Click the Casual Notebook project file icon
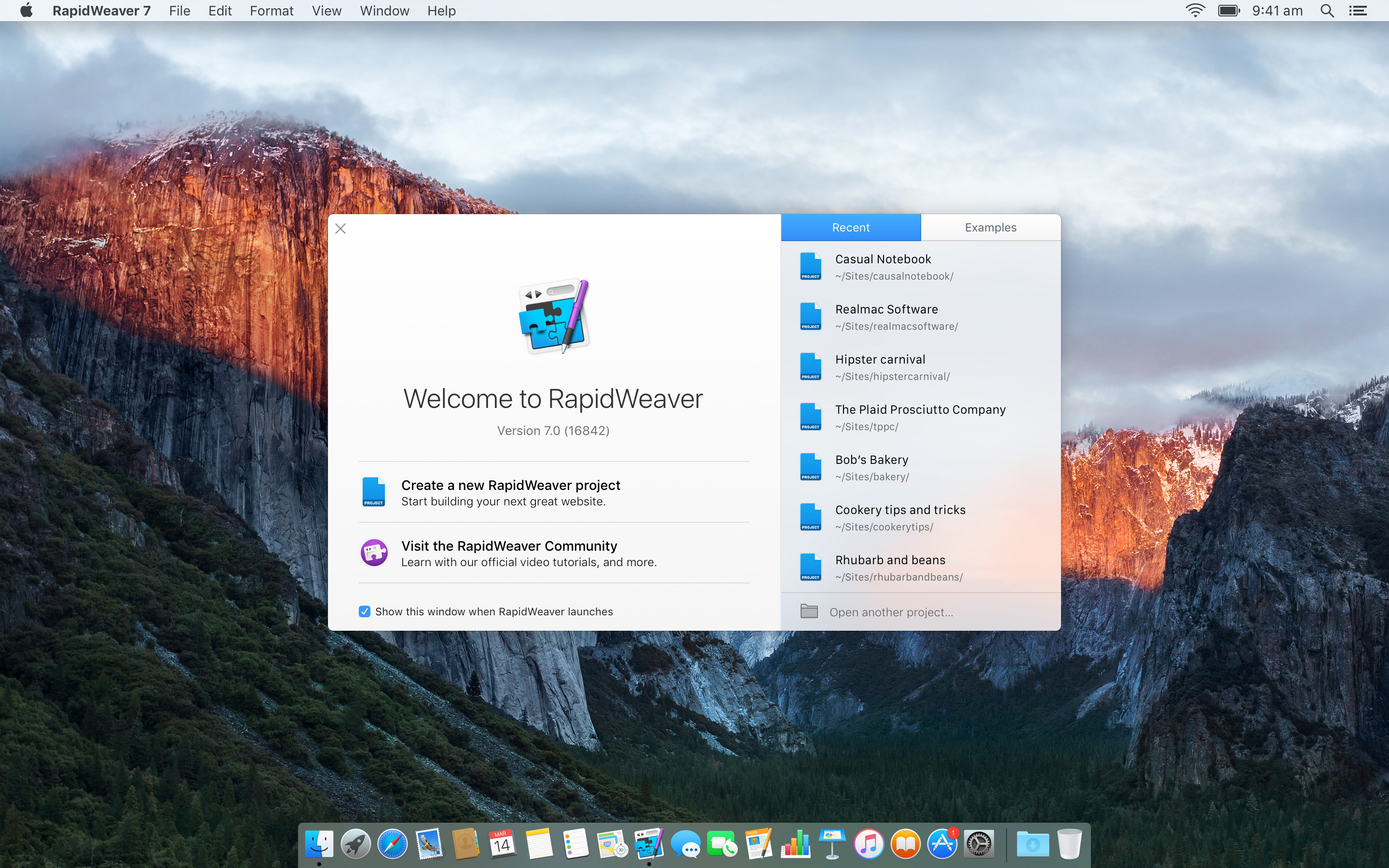The width and height of the screenshot is (1389, 868). [x=810, y=267]
